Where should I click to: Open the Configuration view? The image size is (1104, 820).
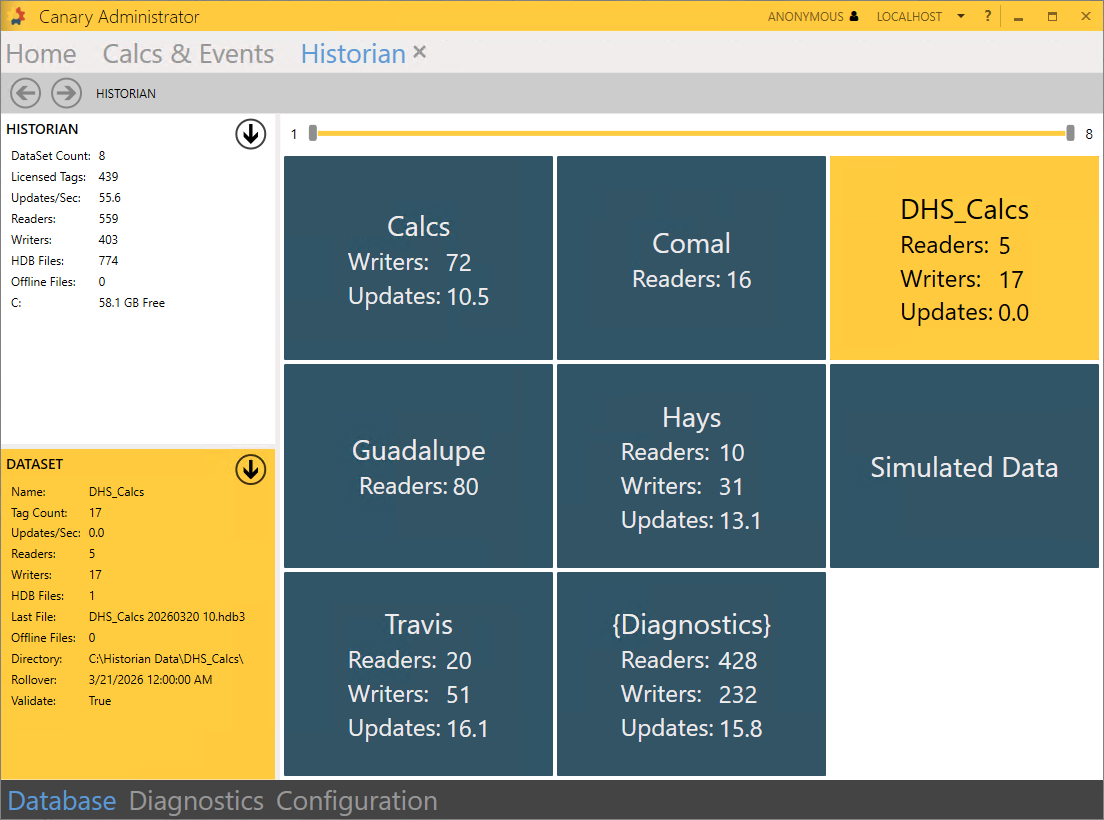[356, 801]
